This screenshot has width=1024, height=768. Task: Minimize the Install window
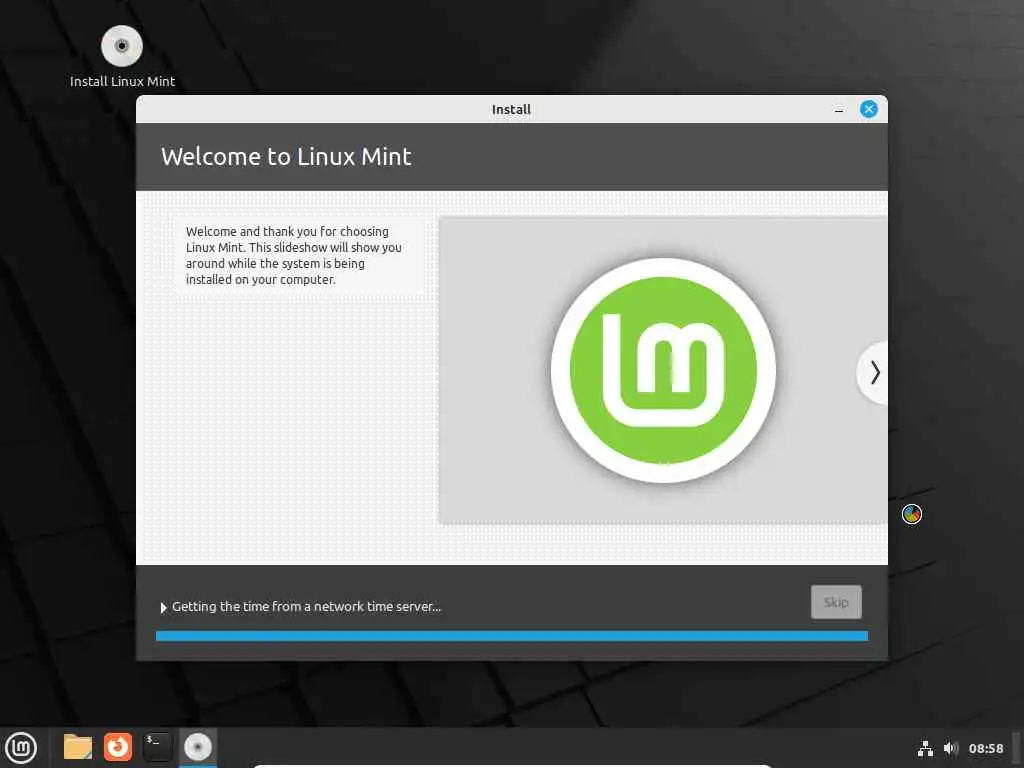839,110
